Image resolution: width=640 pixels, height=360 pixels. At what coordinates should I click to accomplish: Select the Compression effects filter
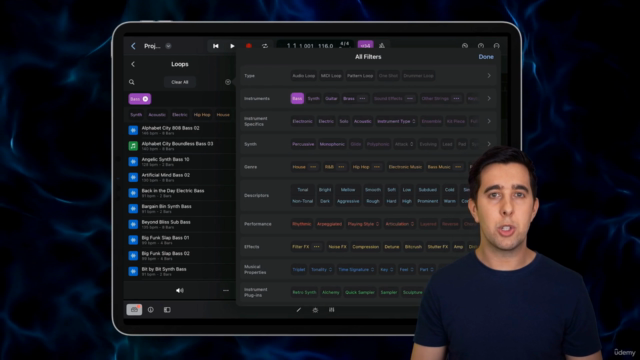(x=365, y=247)
